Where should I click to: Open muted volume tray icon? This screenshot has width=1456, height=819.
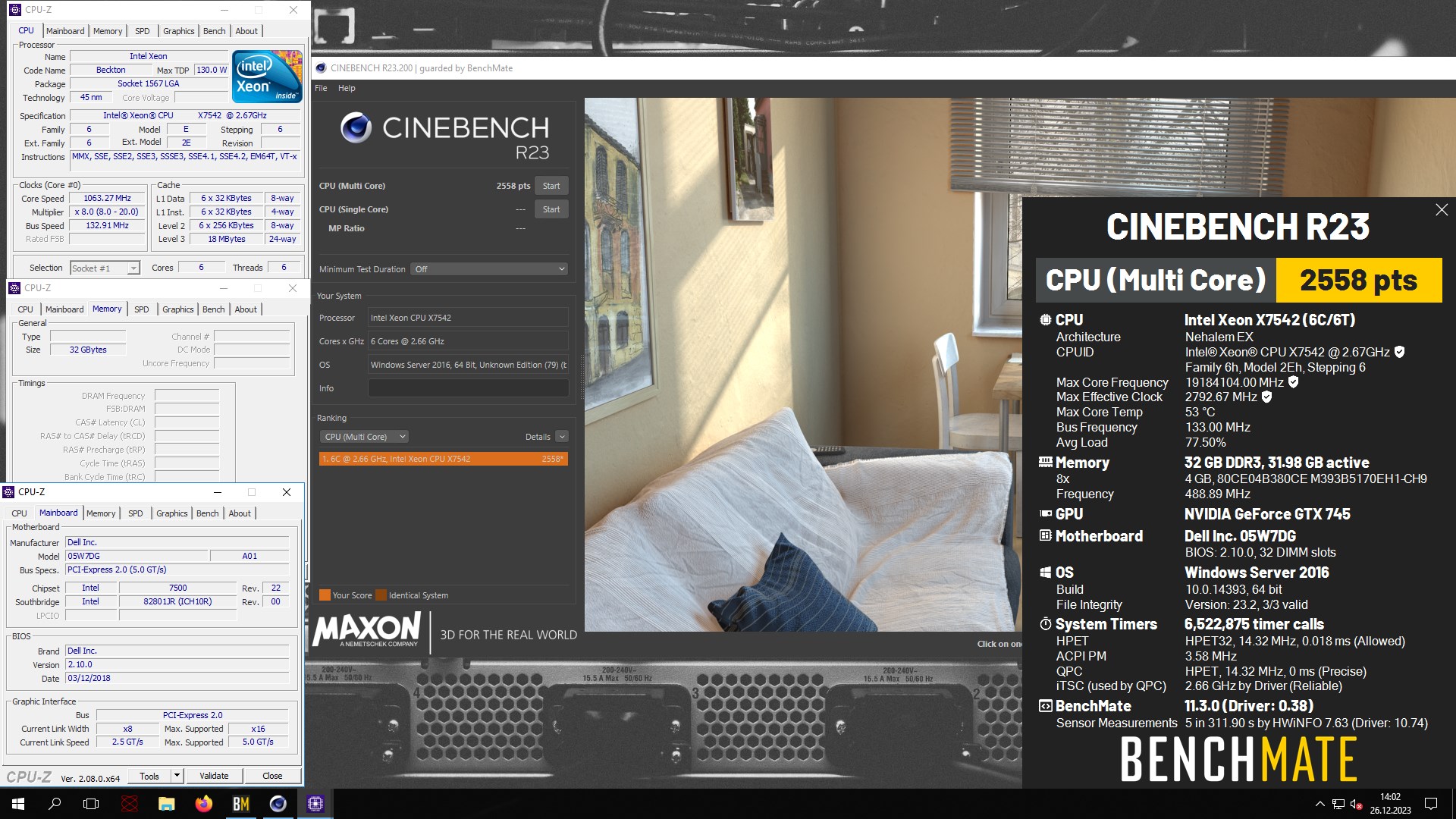1357,804
